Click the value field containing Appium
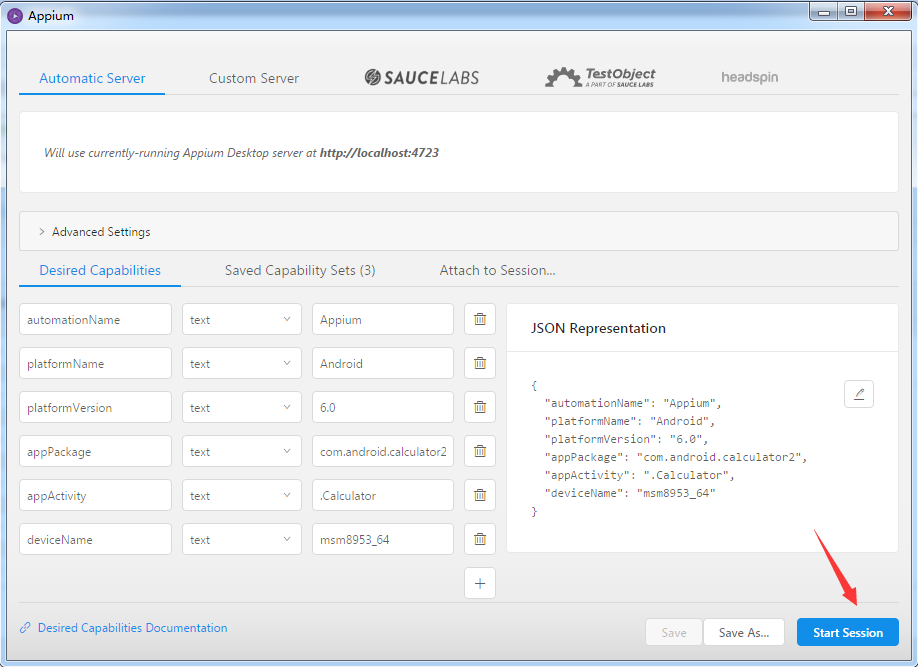 click(x=383, y=319)
